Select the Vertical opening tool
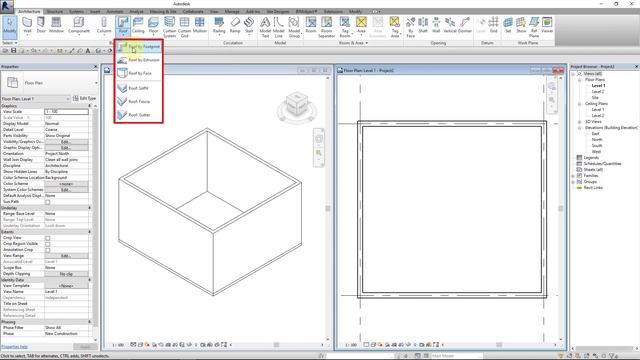640x360 pixels. tap(450, 25)
